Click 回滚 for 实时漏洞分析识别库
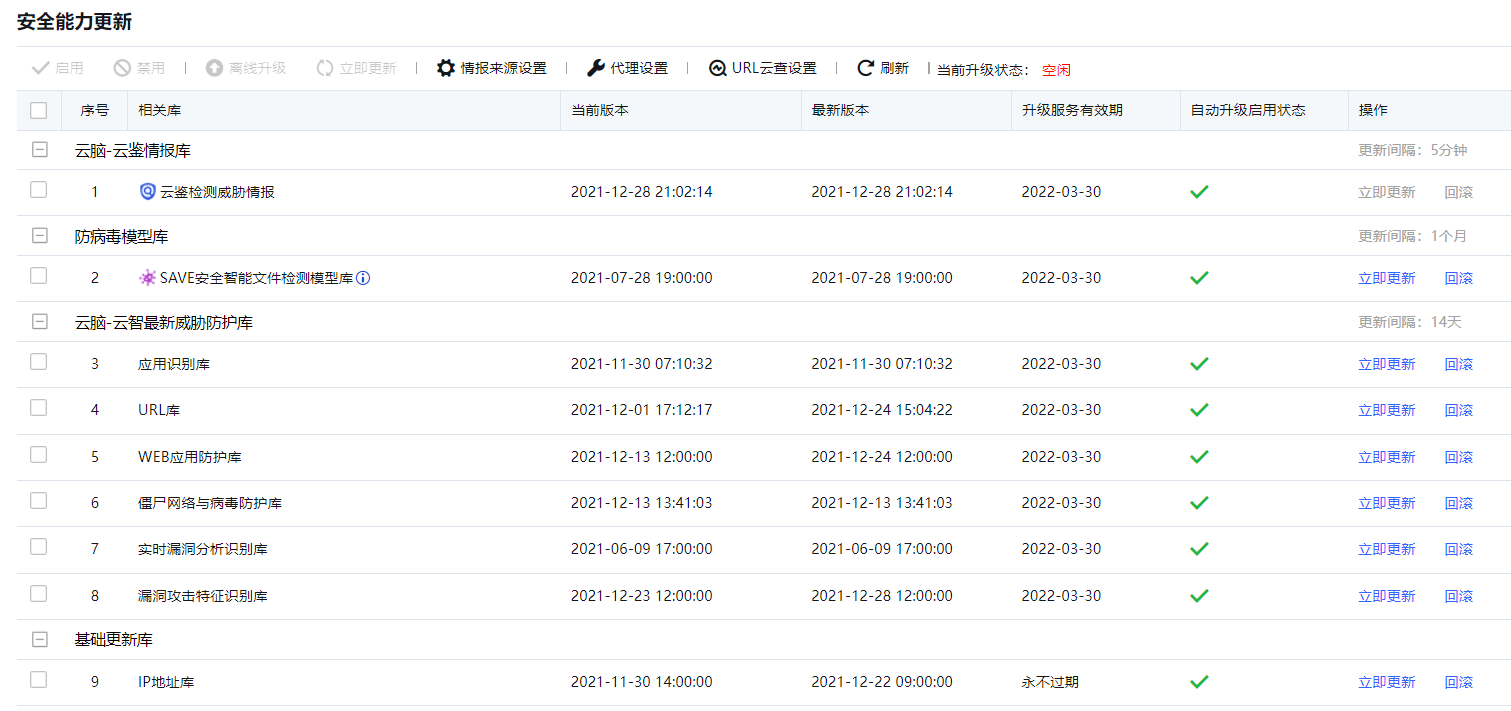Screen dimensions: 1511x711 pos(1458,549)
